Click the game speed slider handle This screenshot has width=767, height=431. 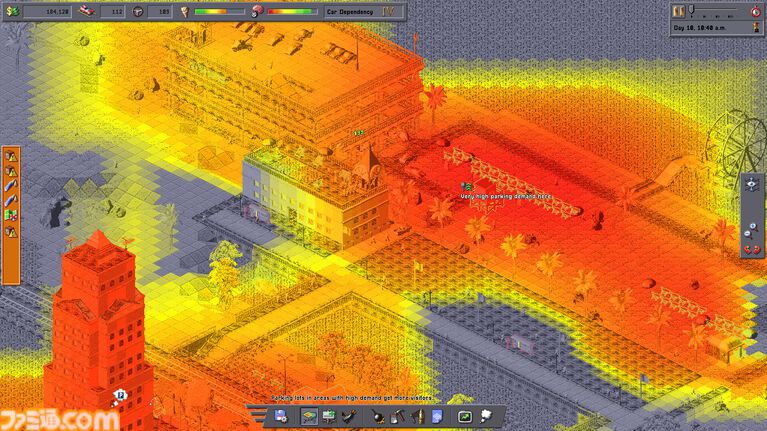(x=692, y=9)
